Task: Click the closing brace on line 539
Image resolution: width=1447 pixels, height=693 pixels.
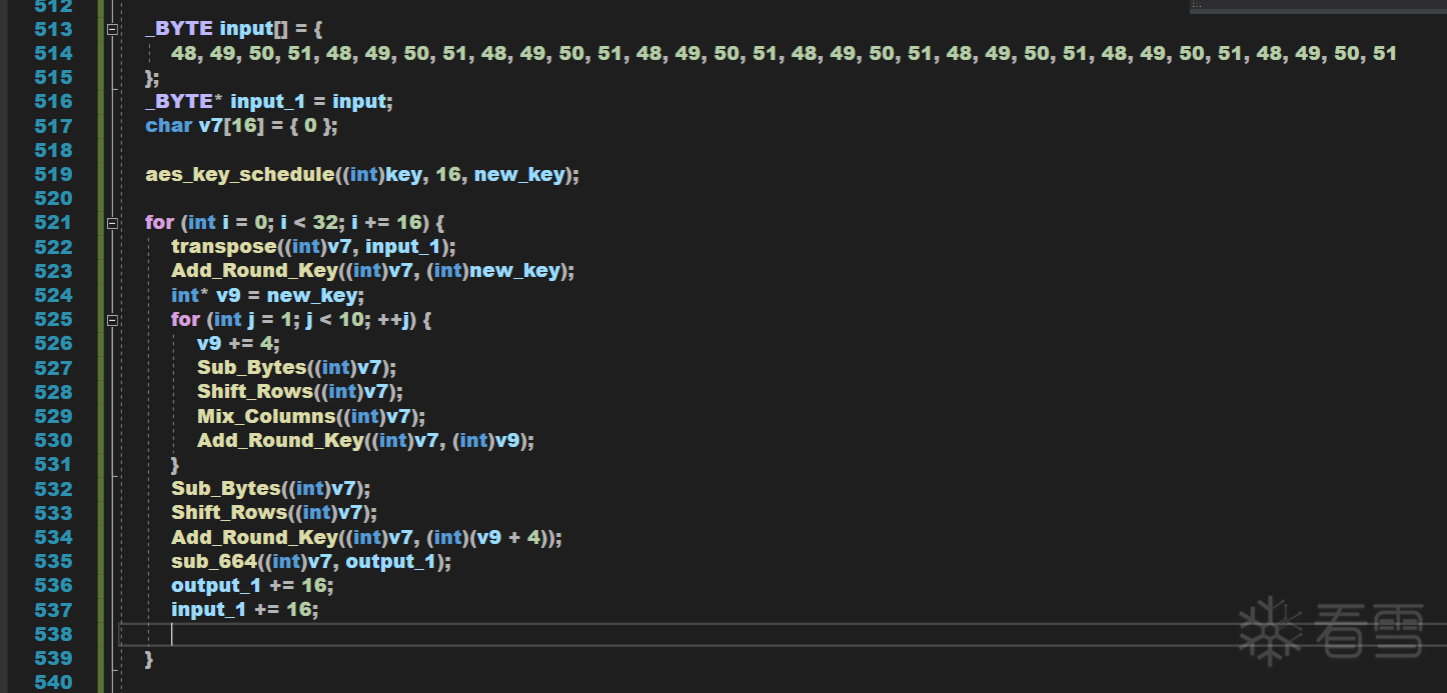Action: [x=149, y=659]
